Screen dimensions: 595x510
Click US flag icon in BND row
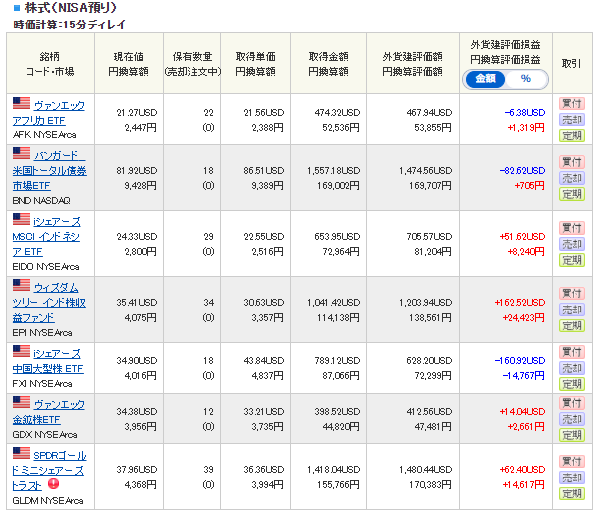(21, 153)
